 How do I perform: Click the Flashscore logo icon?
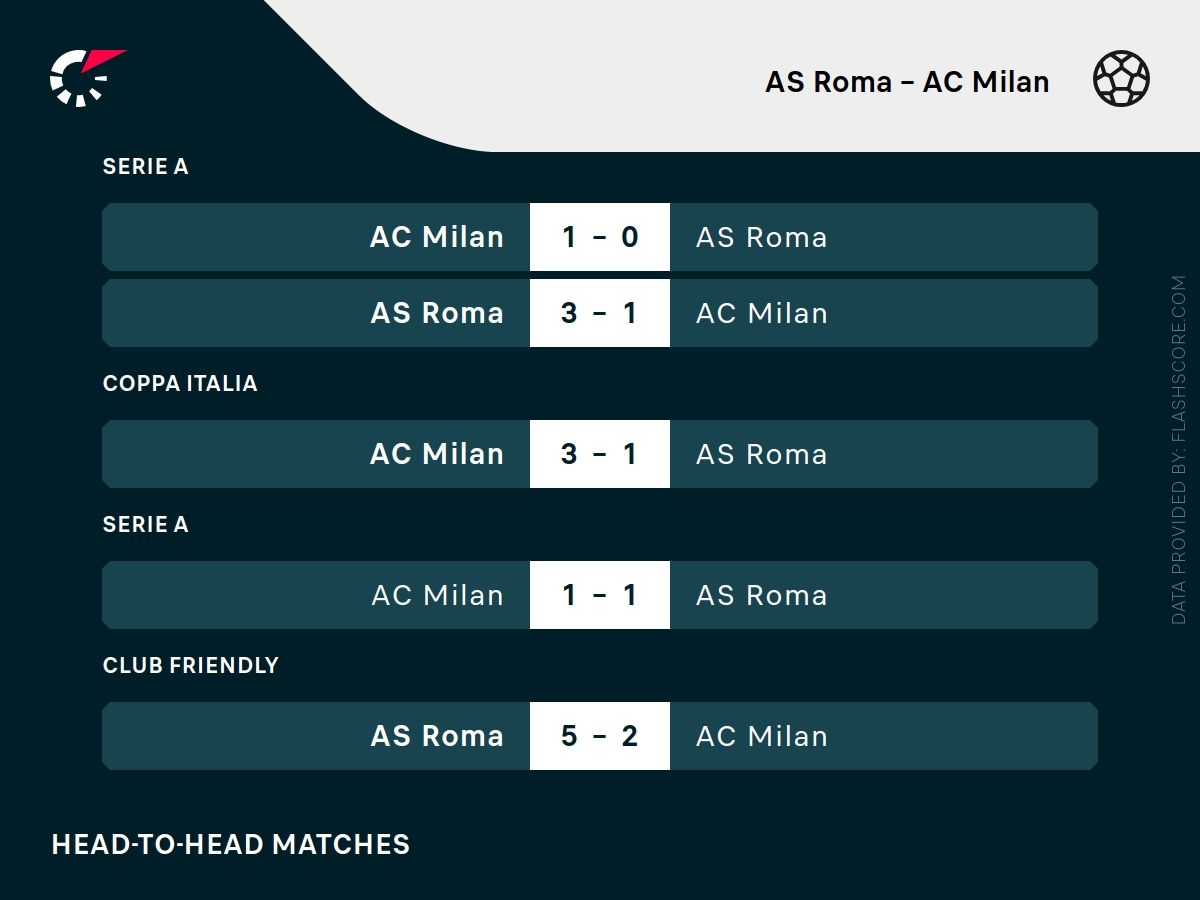[x=85, y=77]
